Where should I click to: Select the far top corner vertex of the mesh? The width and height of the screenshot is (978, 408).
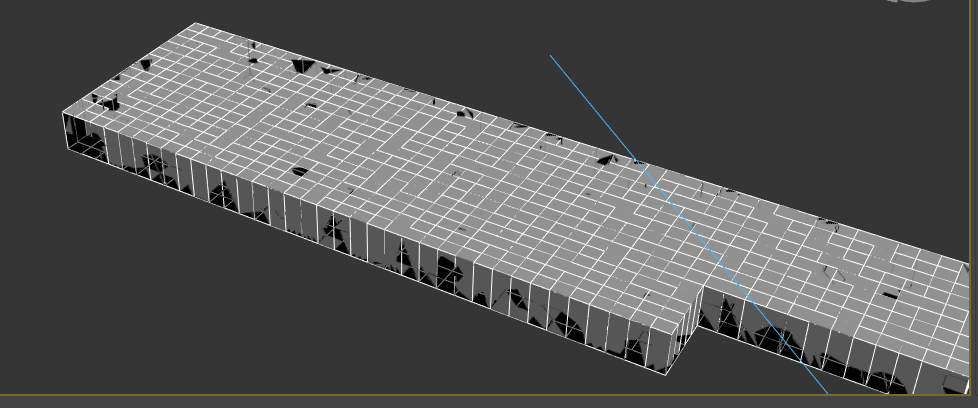(x=196, y=23)
